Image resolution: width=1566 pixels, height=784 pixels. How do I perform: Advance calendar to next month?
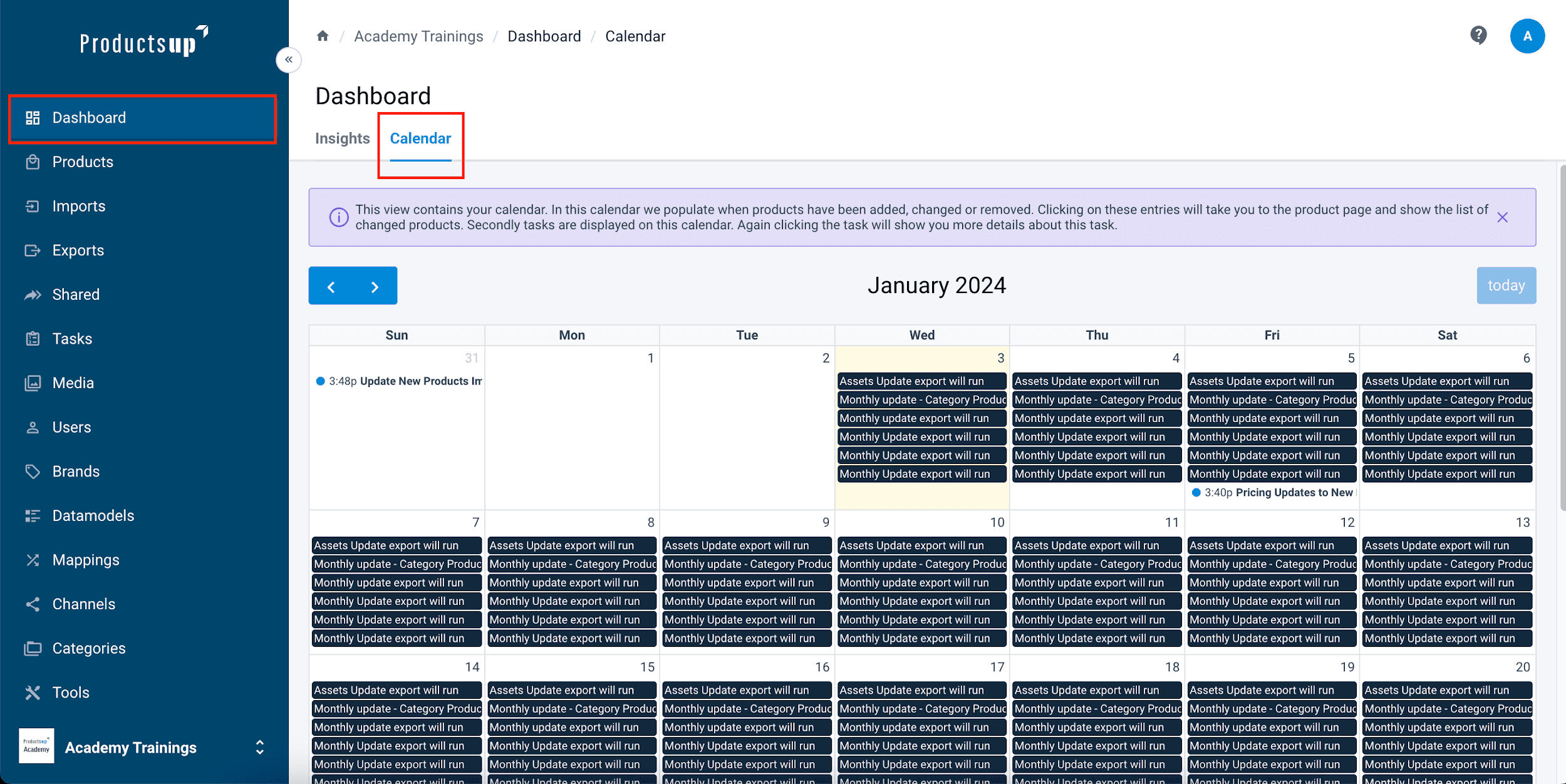(375, 287)
